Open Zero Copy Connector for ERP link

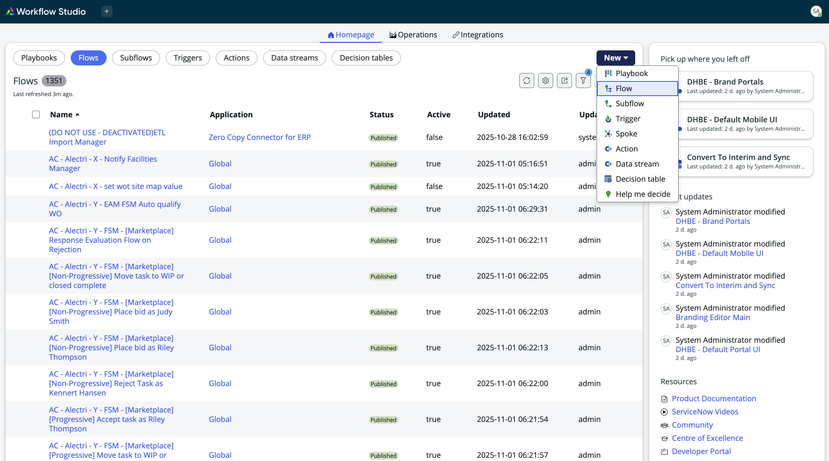(x=259, y=137)
